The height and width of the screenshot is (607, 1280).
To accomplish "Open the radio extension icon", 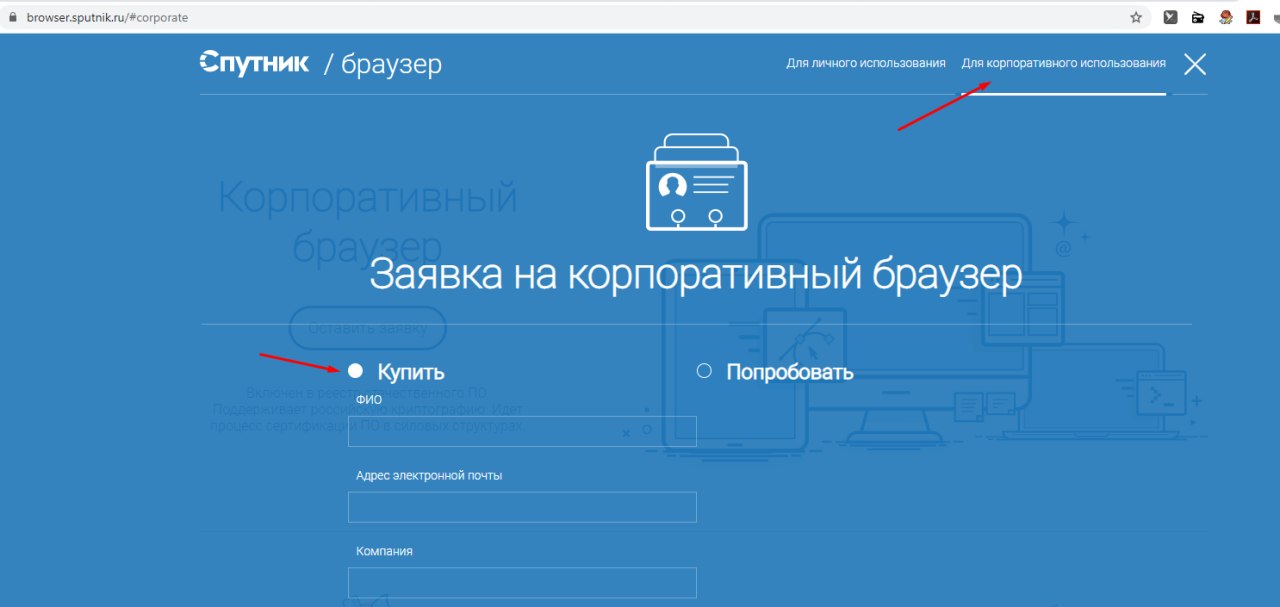I will [x=1197, y=17].
